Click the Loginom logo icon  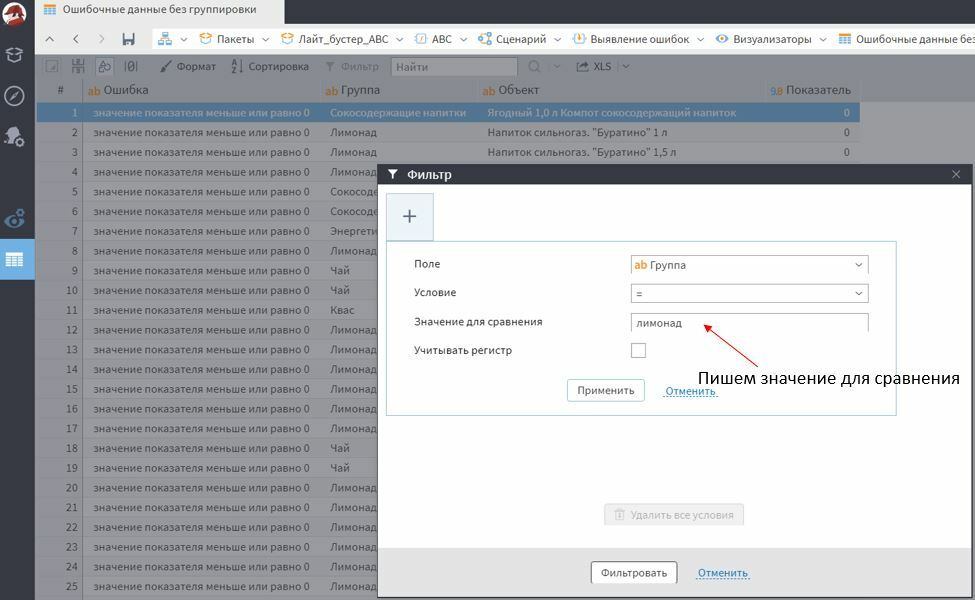[x=14, y=14]
